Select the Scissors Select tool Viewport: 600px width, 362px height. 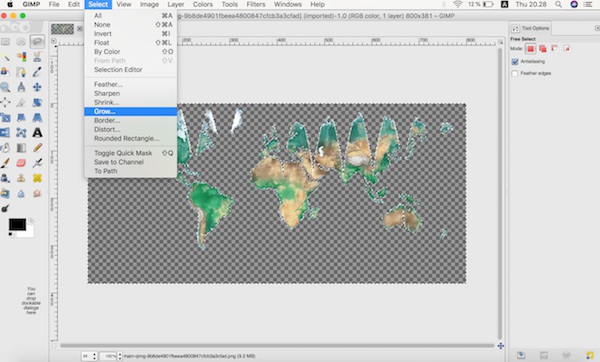click(x=37, y=57)
